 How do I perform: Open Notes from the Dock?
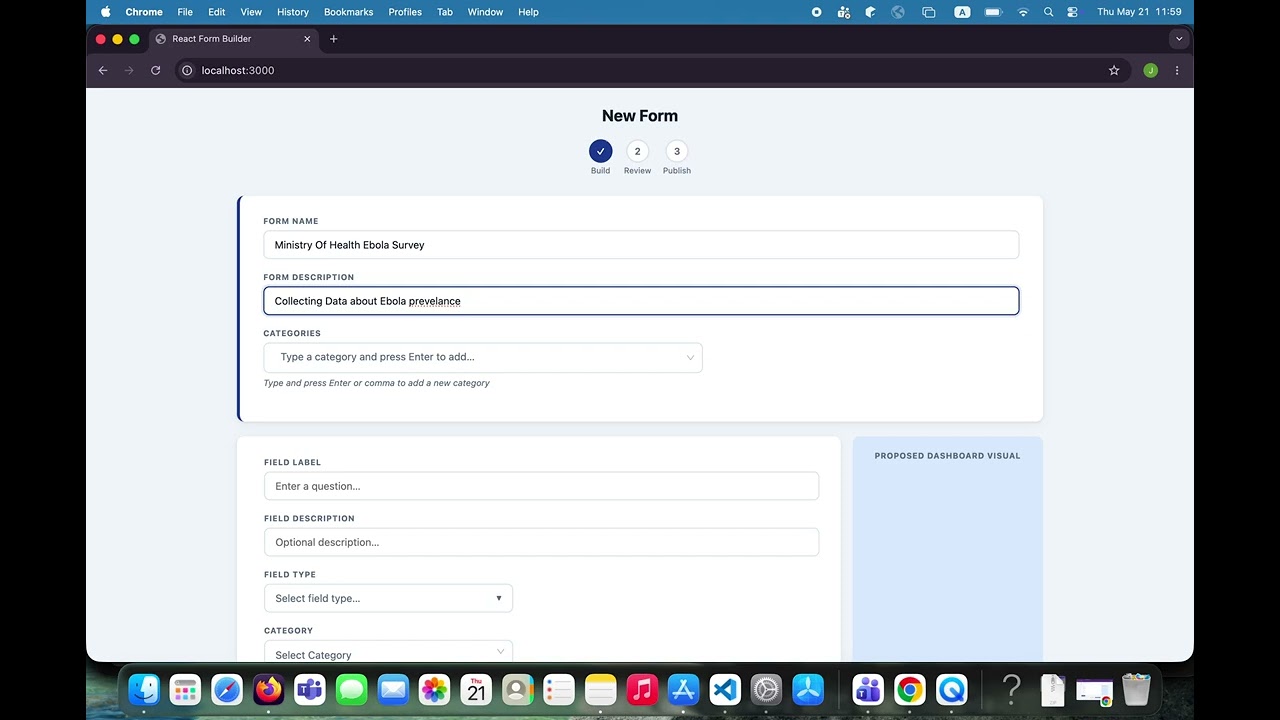600,689
